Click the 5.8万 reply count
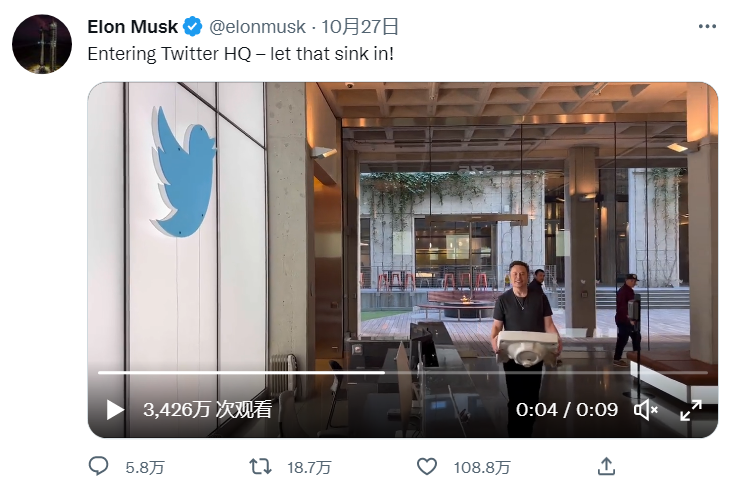The height and width of the screenshot is (492, 740). (145, 467)
